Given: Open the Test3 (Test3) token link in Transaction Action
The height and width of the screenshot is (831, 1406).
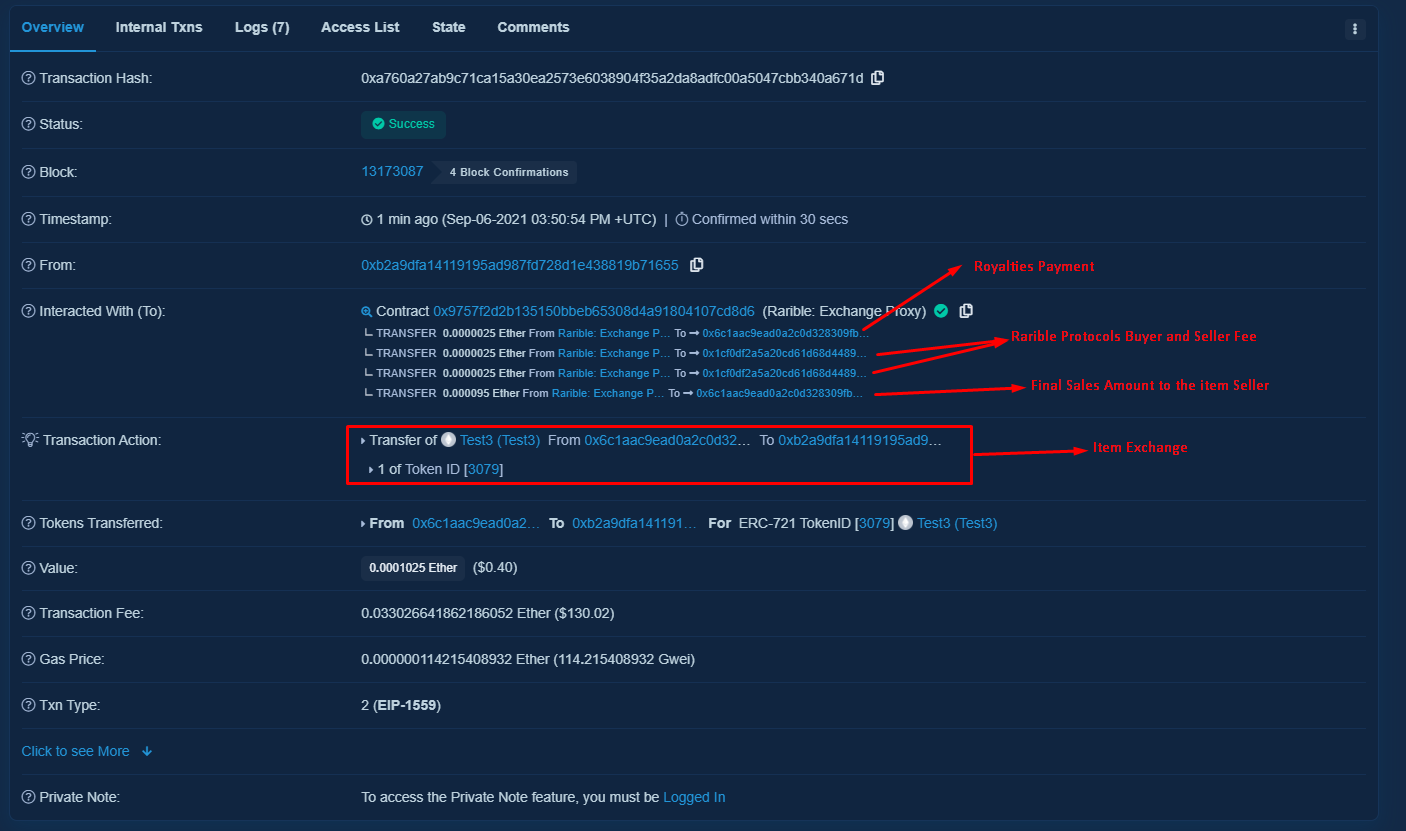Looking at the screenshot, I should [500, 440].
